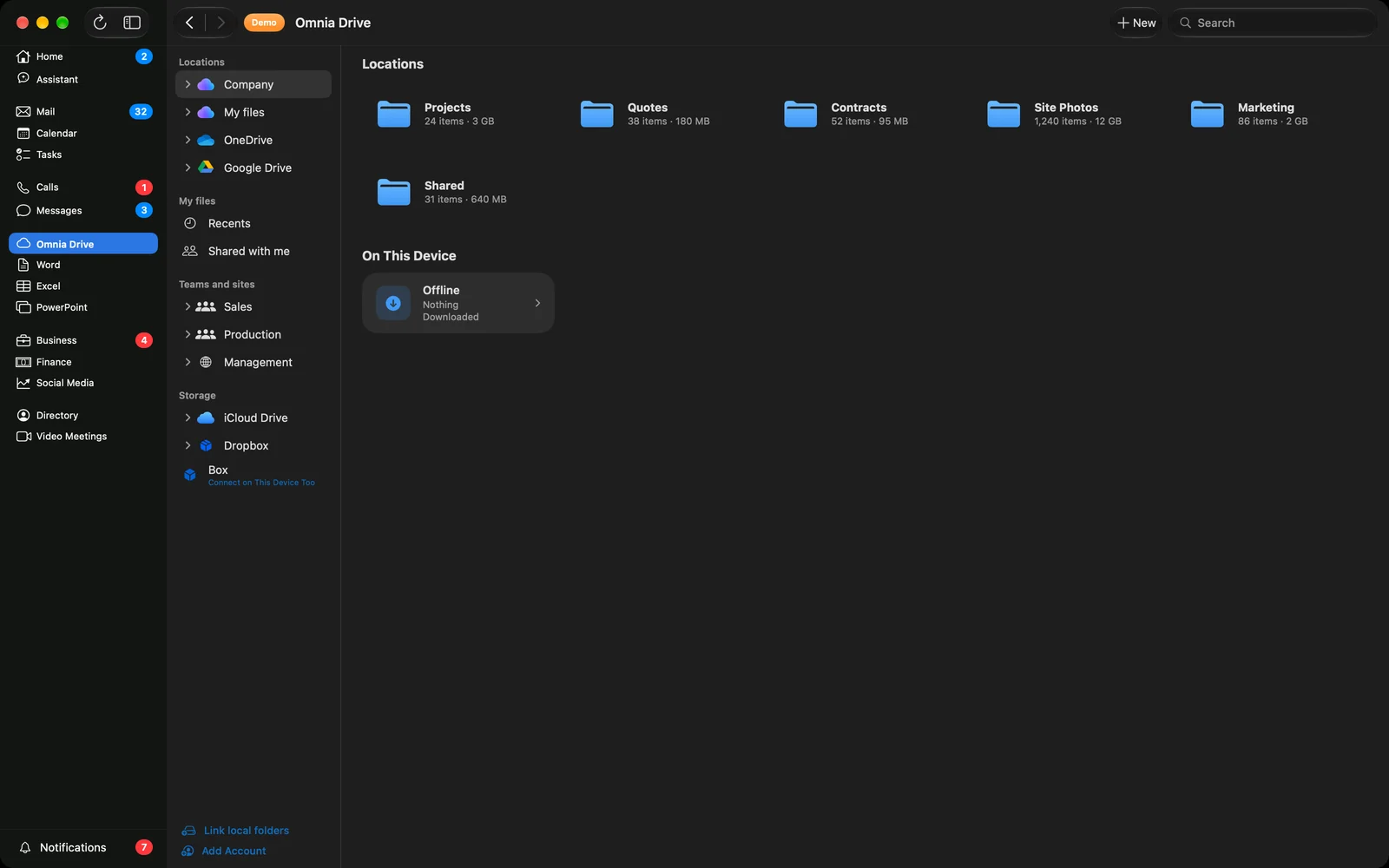Open Mail in the left sidebar
This screenshot has width=1389, height=868.
(83, 111)
